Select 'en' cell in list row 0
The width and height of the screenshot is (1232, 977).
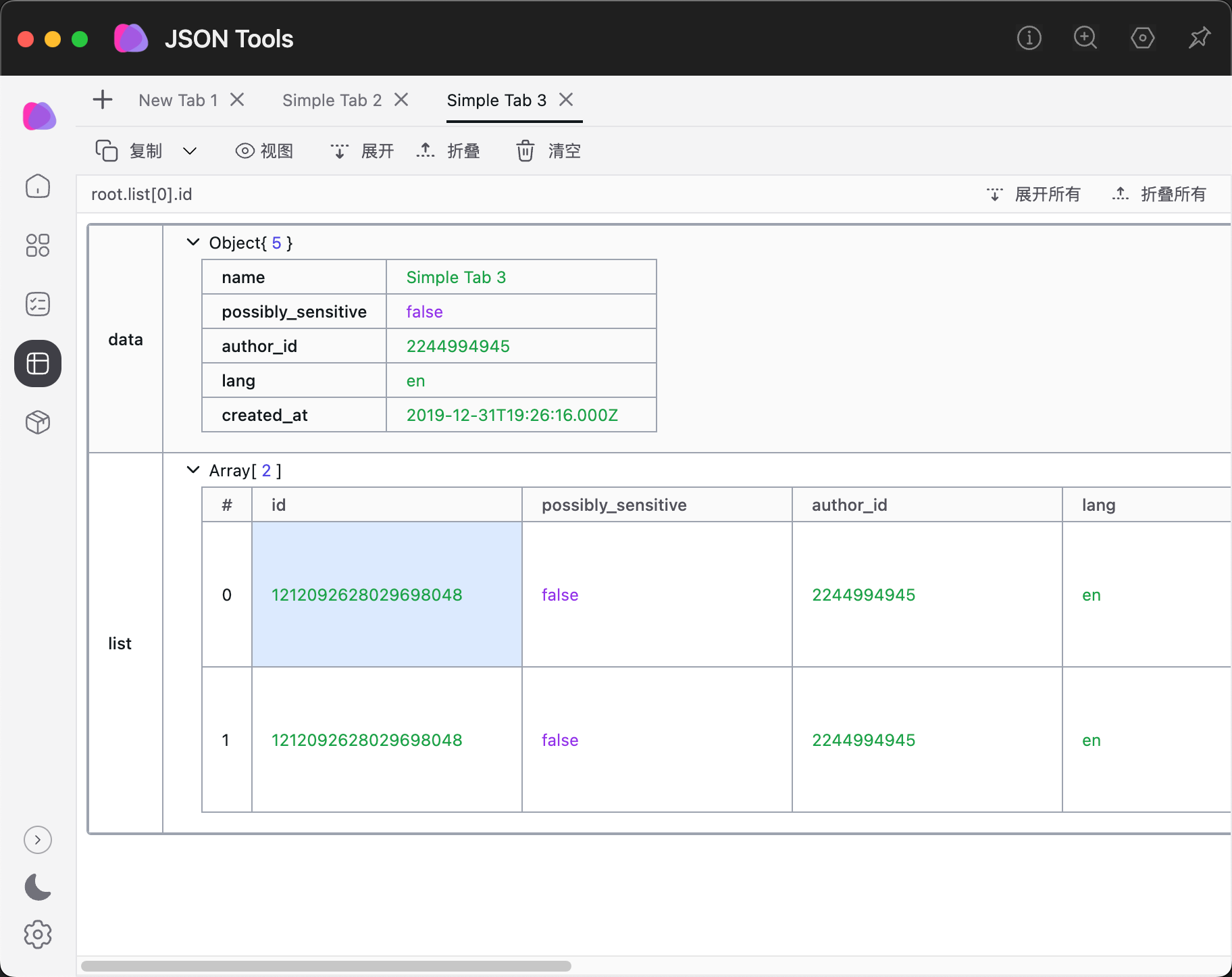(1147, 595)
